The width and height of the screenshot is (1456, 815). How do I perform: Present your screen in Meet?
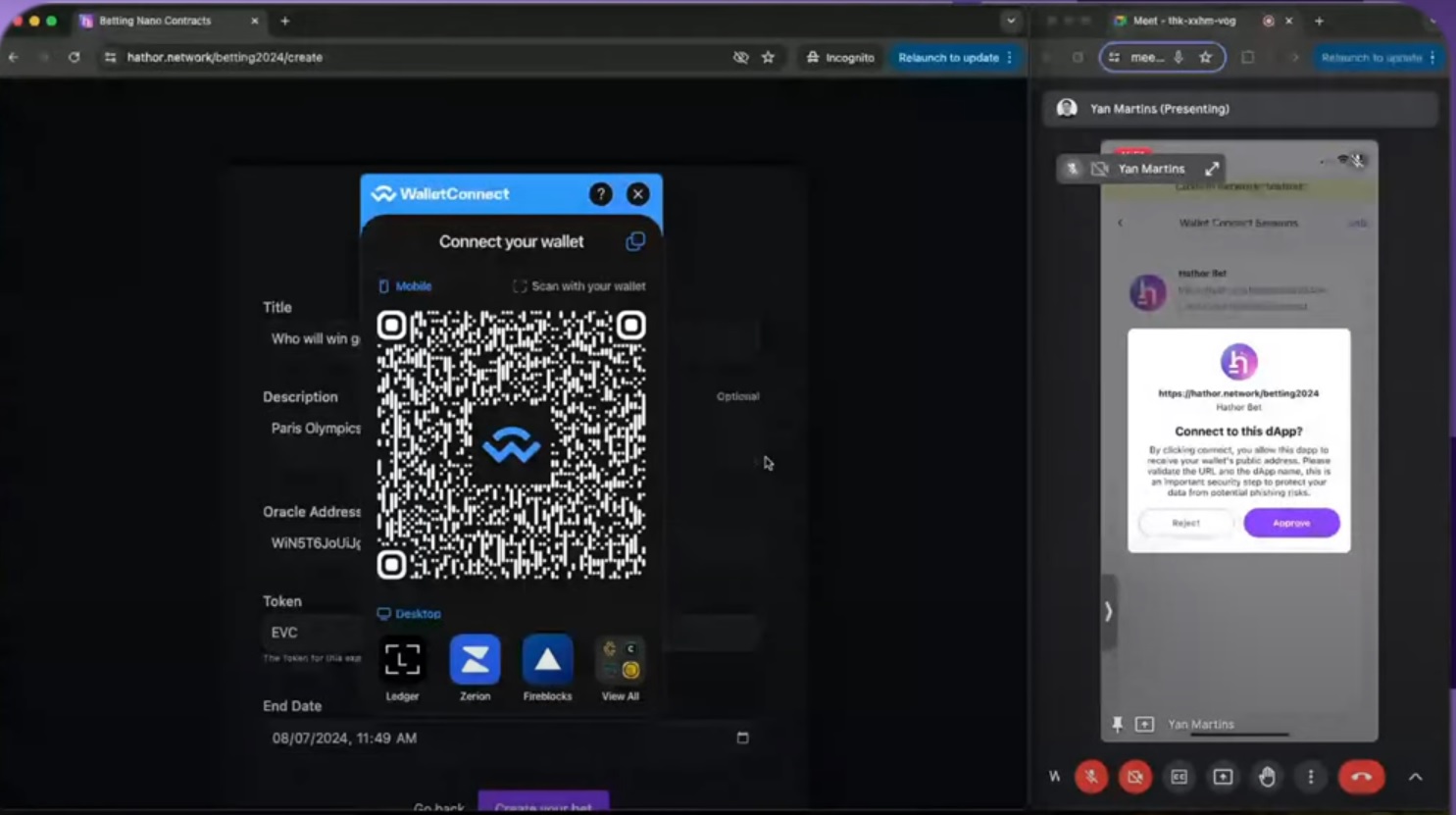[x=1224, y=777]
